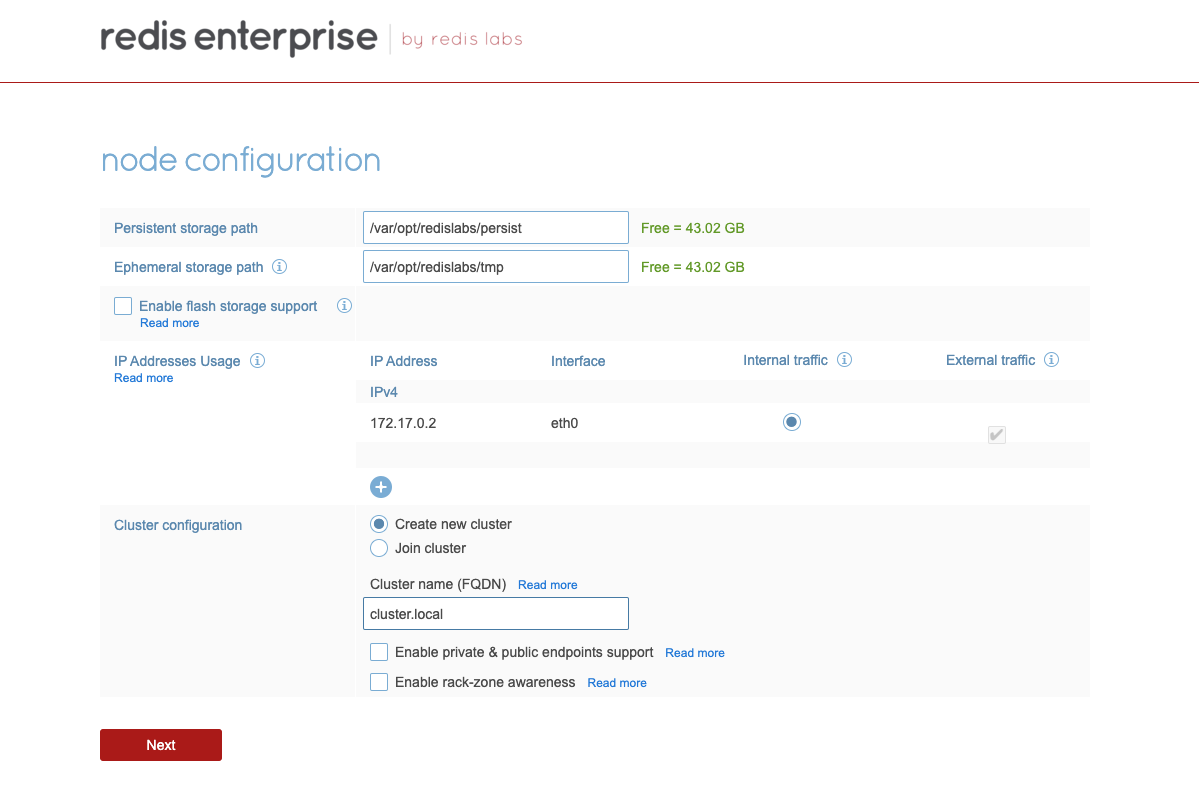Viewport: 1199px width, 794px height.
Task: Toggle External traffic checkbox for eth0
Action: coord(996,434)
